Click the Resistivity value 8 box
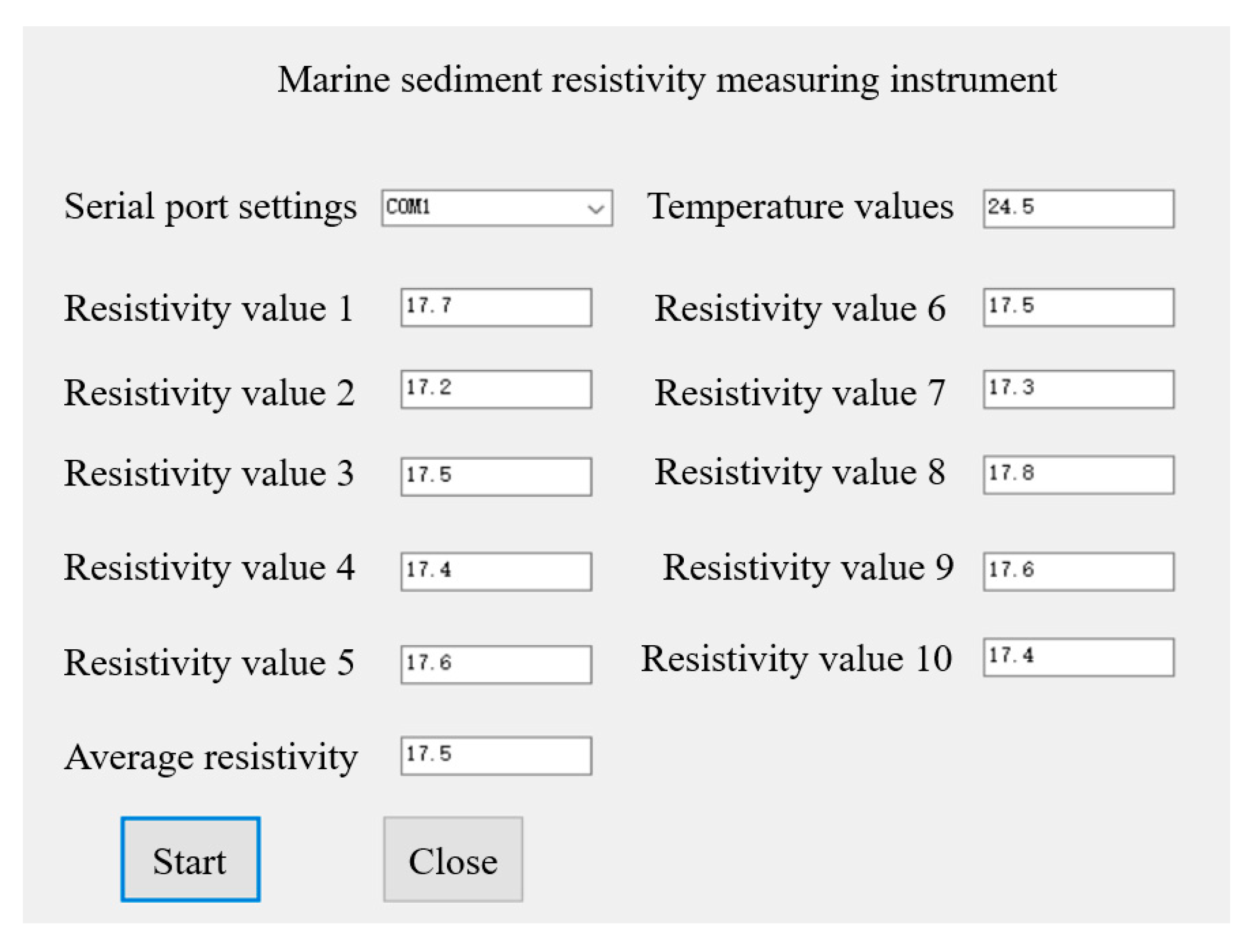The image size is (1253, 952). [x=1078, y=475]
